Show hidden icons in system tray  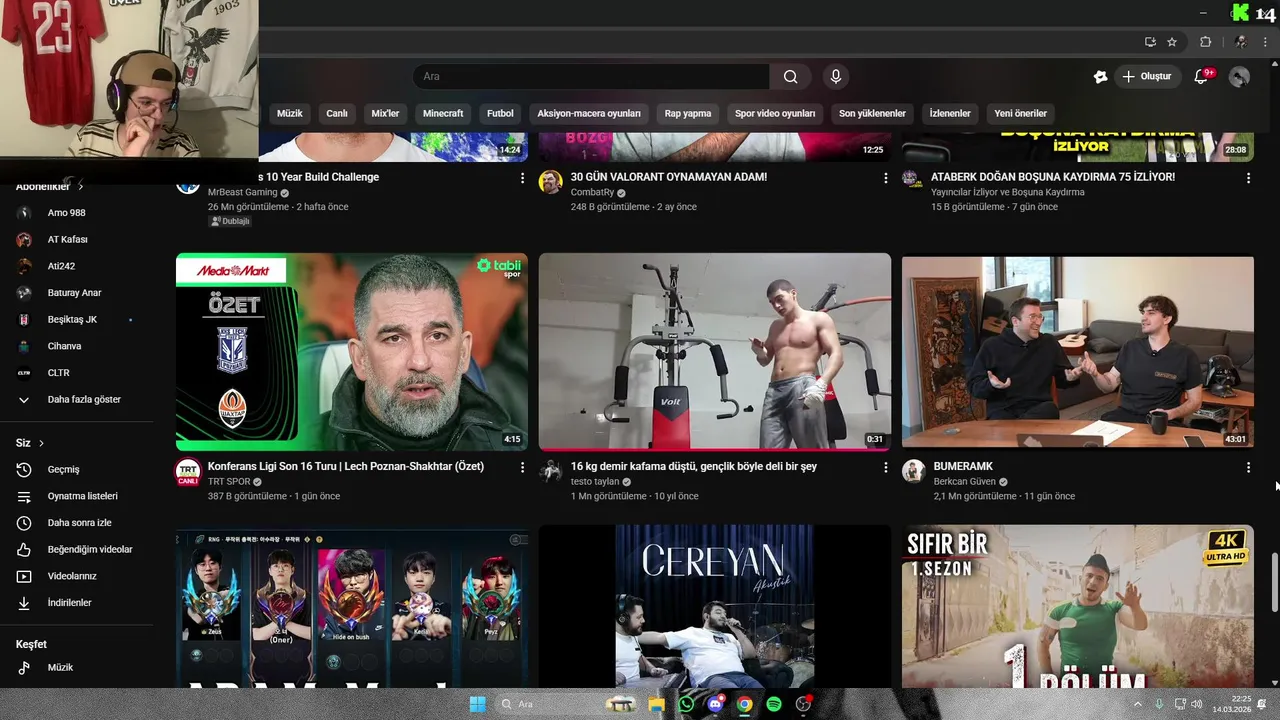1138,704
